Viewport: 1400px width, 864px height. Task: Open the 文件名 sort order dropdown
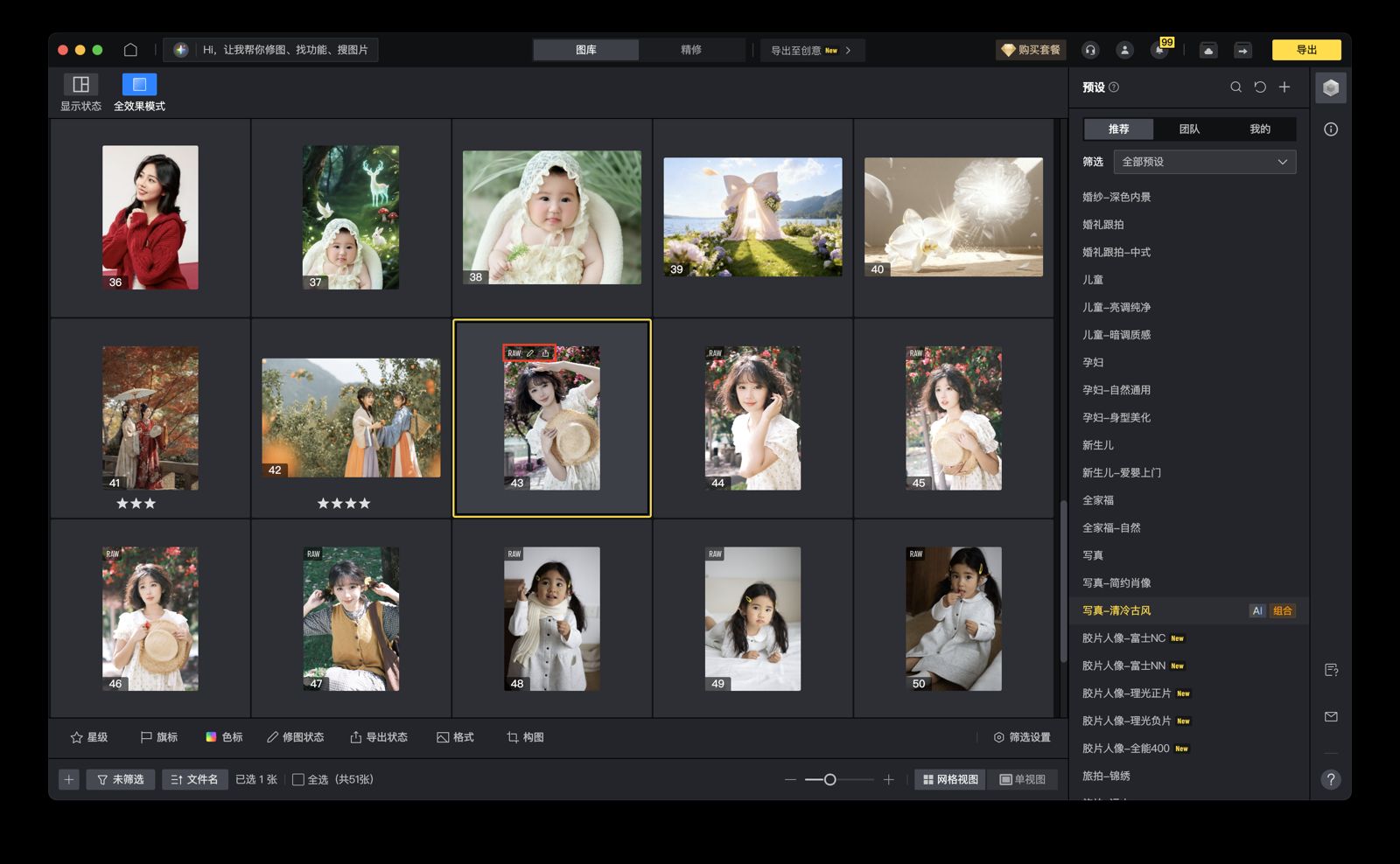194,779
